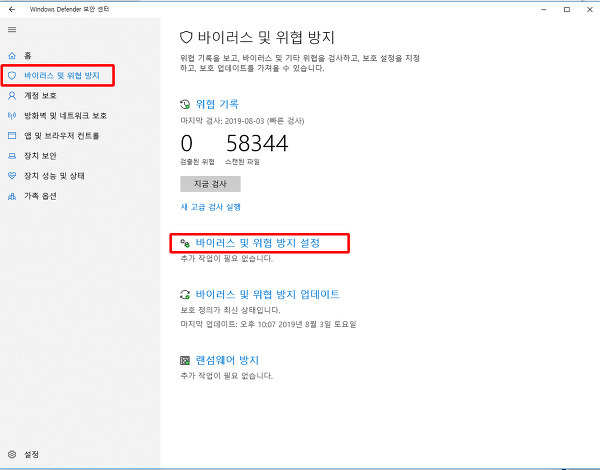Click 새 고급 검사 실행 link

(x=210, y=207)
